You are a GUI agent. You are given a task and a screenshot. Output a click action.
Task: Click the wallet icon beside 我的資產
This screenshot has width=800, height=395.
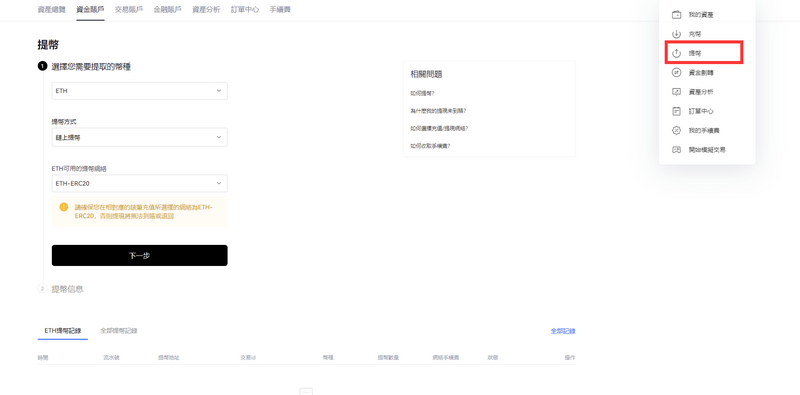pos(677,15)
